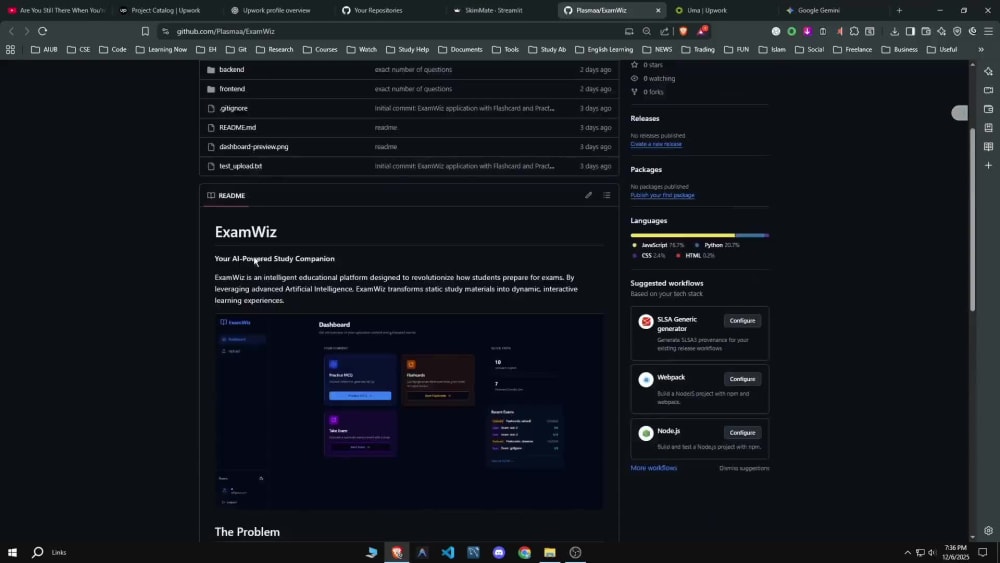Viewport: 1000px width, 563px height.
Task: Click the Brave Shields lion icon
Action: point(683,31)
